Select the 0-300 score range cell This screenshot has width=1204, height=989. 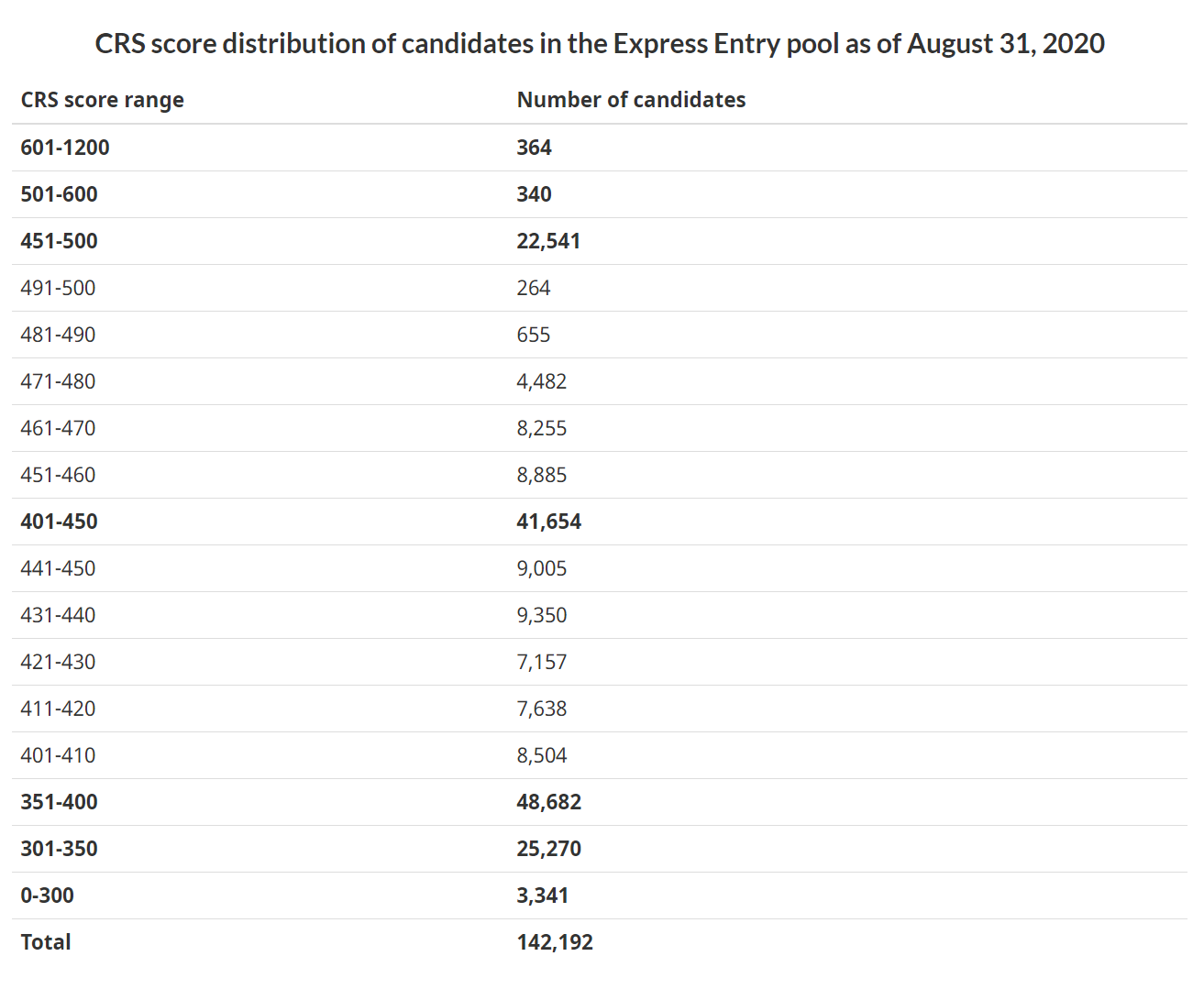pyautogui.click(x=47, y=896)
